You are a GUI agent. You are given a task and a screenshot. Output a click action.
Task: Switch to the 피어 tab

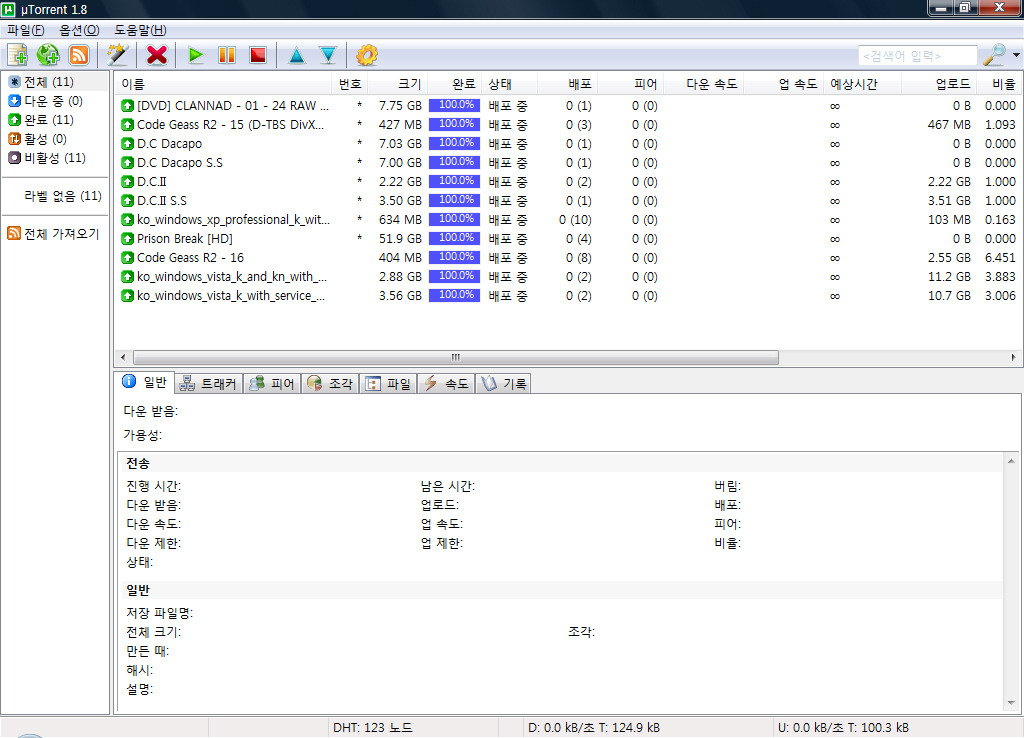pyautogui.click(x=272, y=383)
